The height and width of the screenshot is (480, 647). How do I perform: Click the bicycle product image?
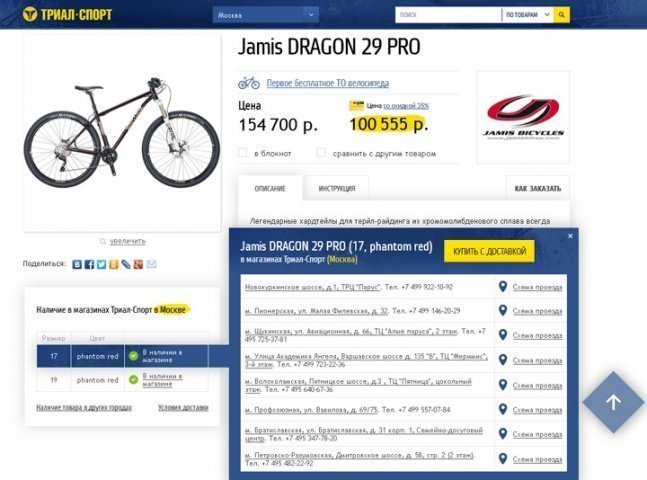point(123,133)
